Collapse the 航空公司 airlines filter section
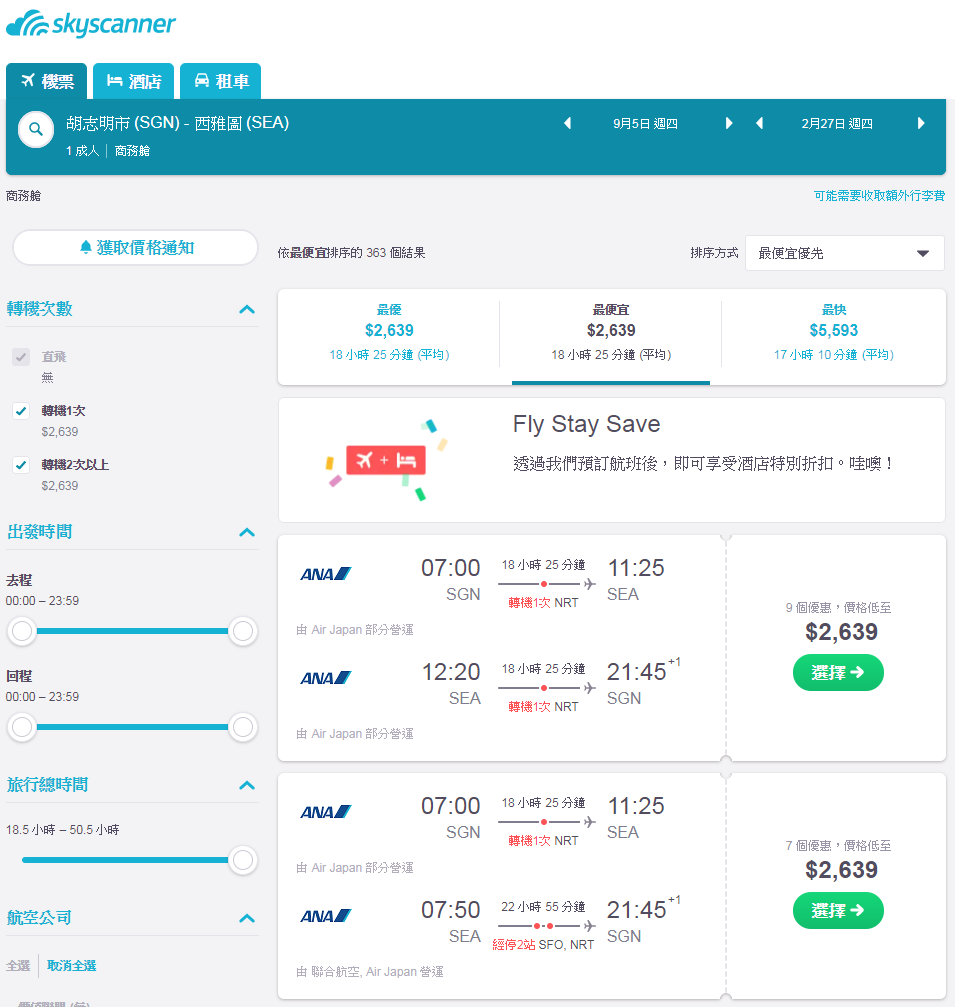Image resolution: width=955 pixels, height=1007 pixels. click(x=247, y=918)
